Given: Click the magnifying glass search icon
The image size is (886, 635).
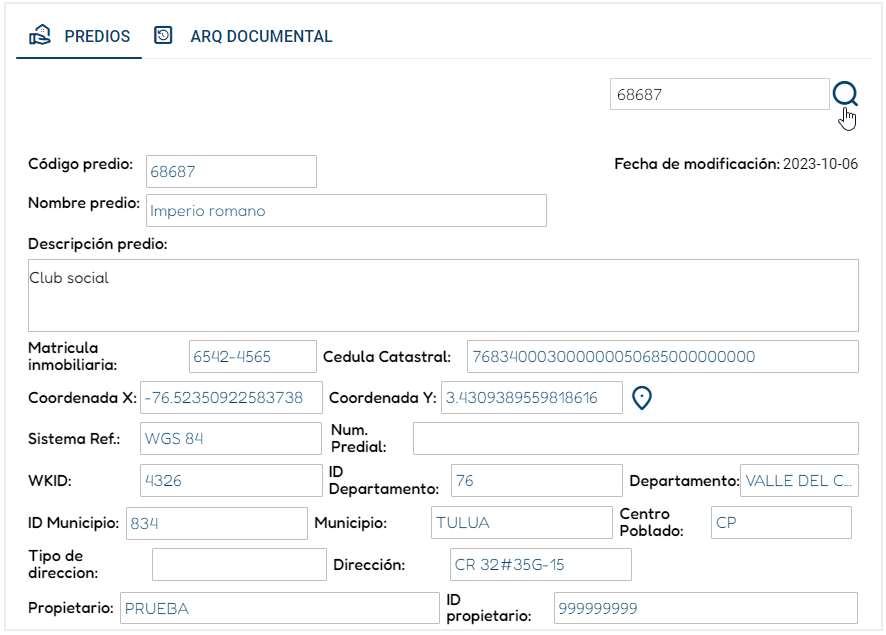Looking at the screenshot, I should pyautogui.click(x=845, y=94).
